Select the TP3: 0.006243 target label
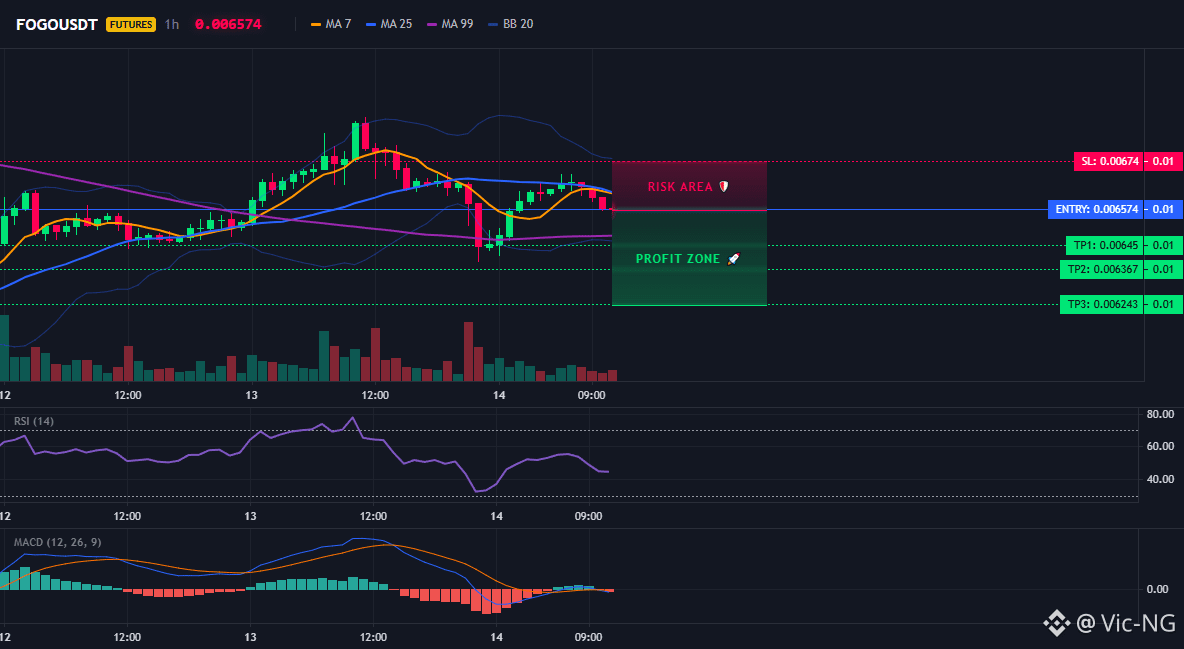 point(1102,304)
